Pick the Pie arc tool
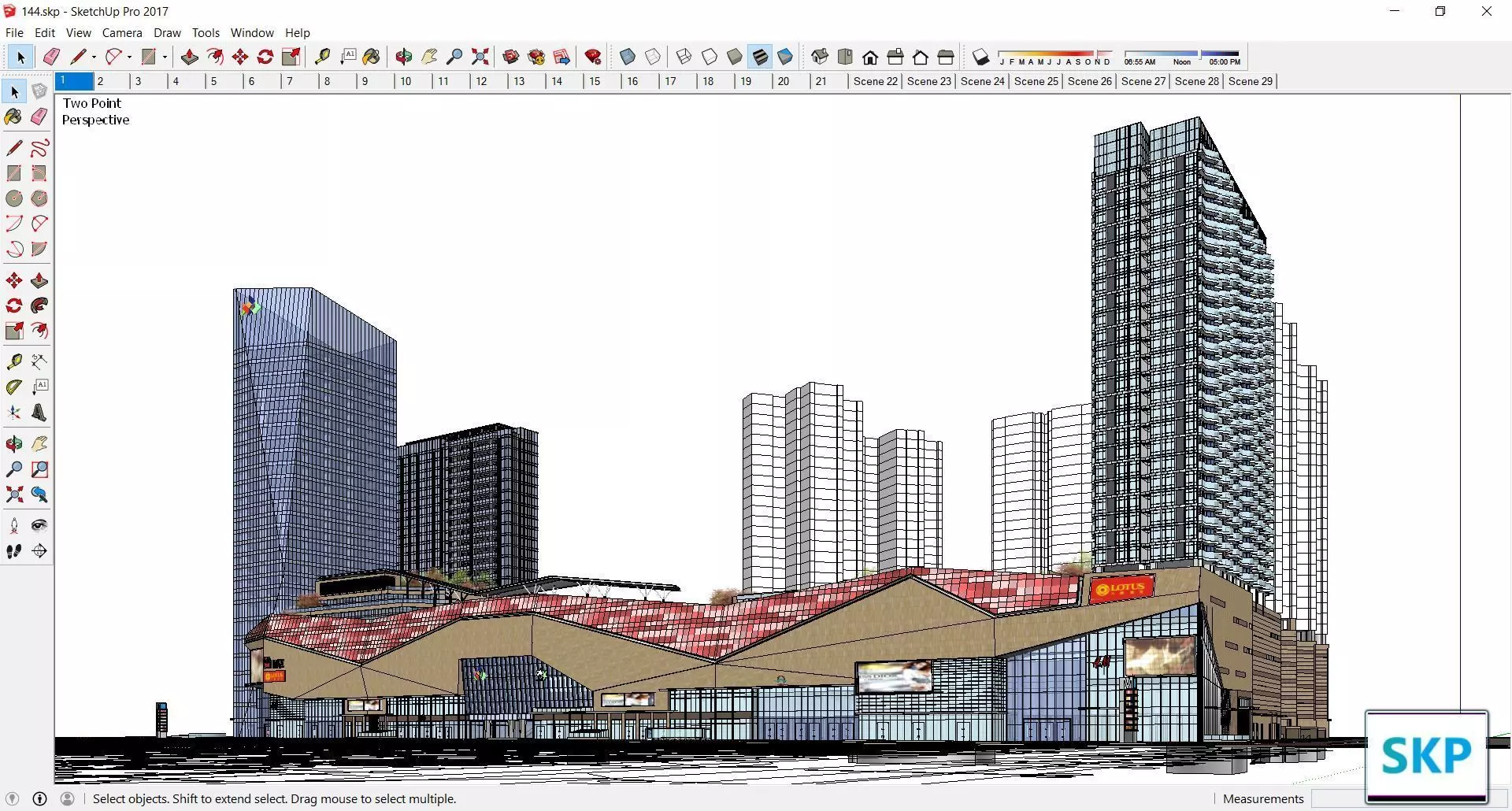This screenshot has height=811, width=1512. [39, 249]
